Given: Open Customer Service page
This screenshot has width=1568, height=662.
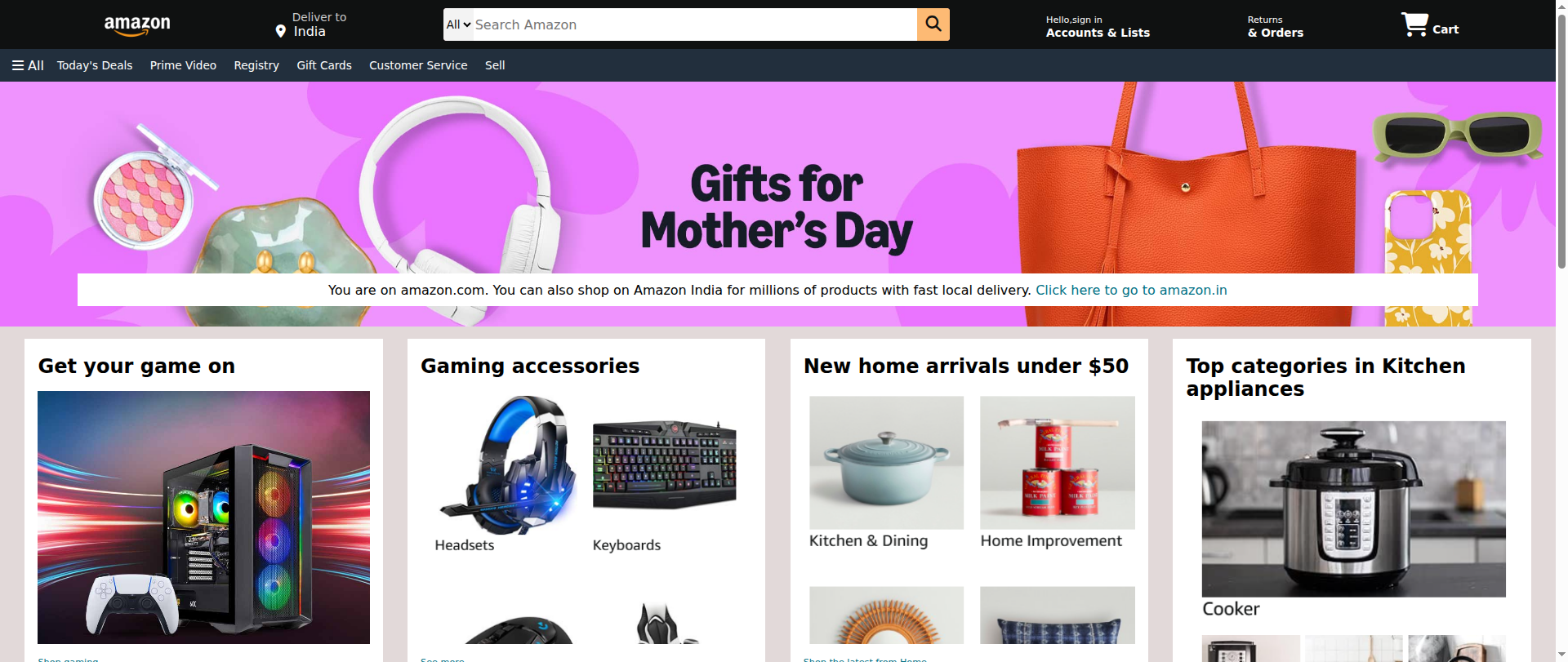Looking at the screenshot, I should click(x=418, y=65).
